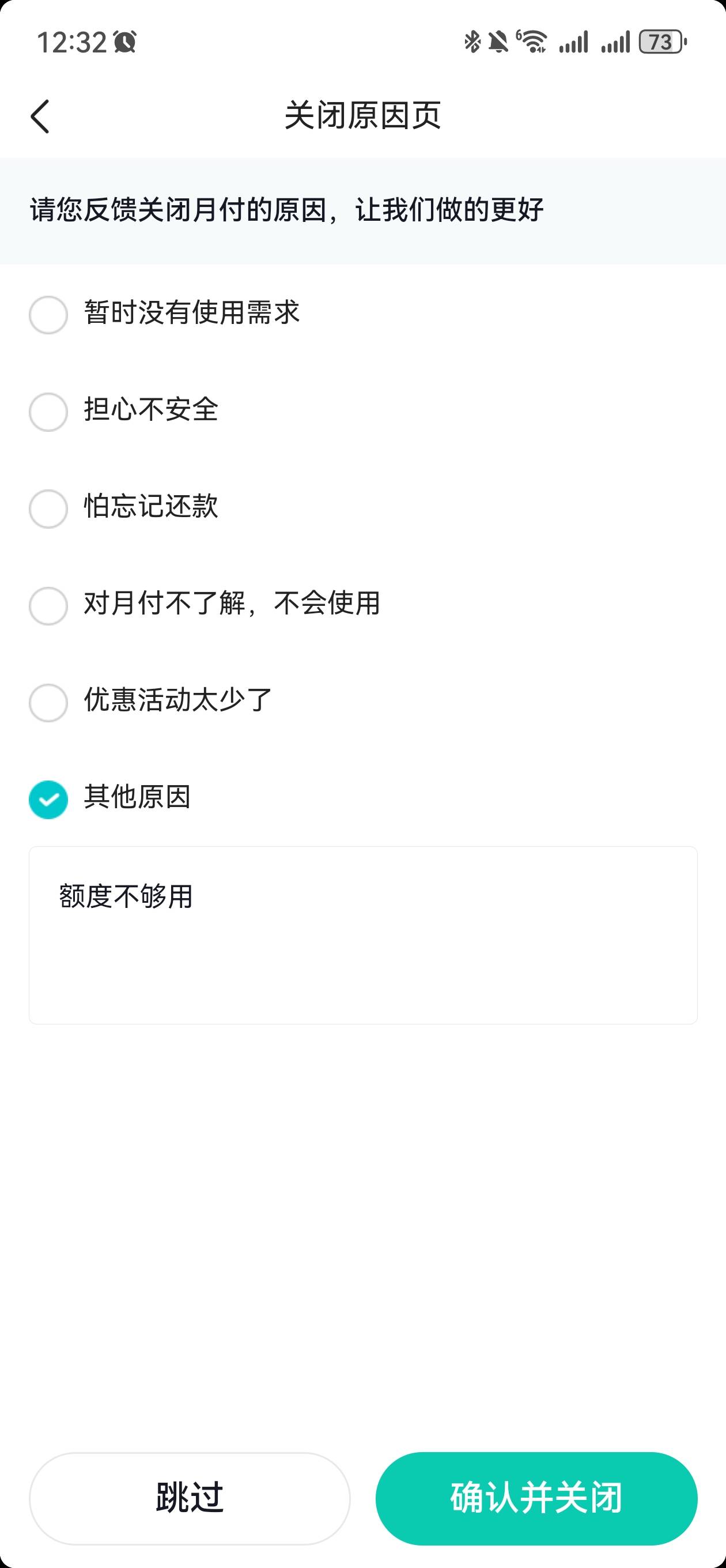
Task: Tap the Wi-Fi status icon
Action: click(532, 42)
